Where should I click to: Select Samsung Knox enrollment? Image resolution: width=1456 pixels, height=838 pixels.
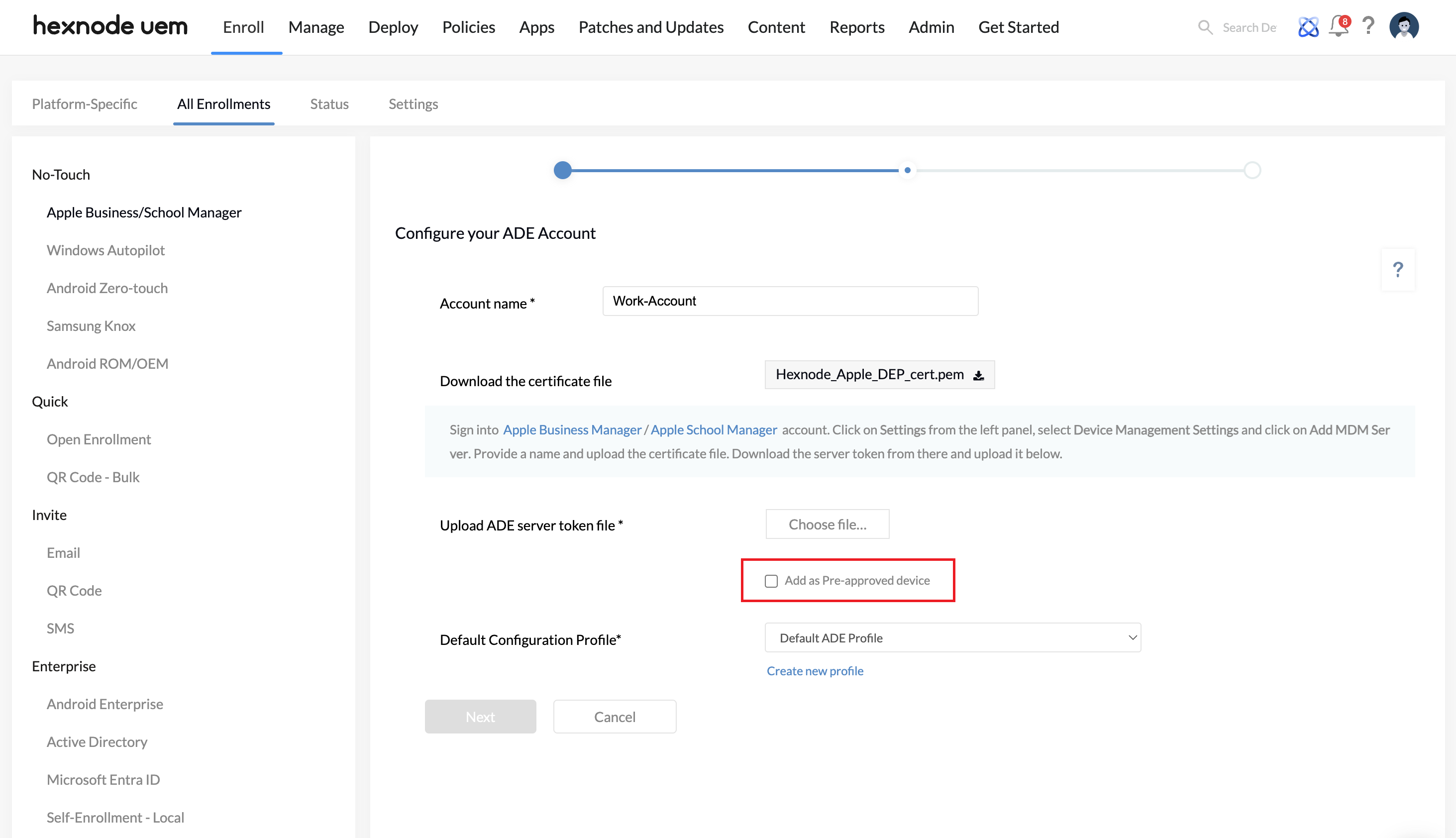pos(91,326)
